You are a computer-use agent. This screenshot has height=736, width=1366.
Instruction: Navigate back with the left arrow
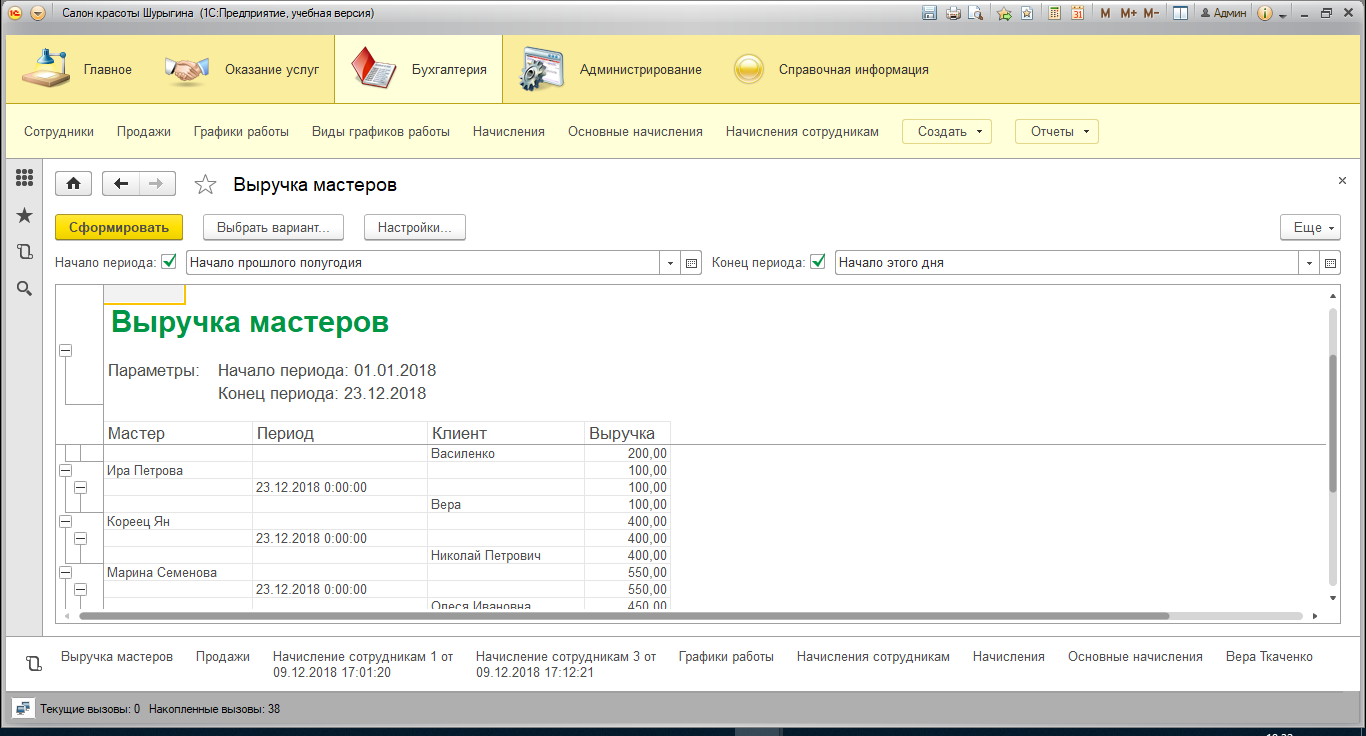click(x=121, y=184)
